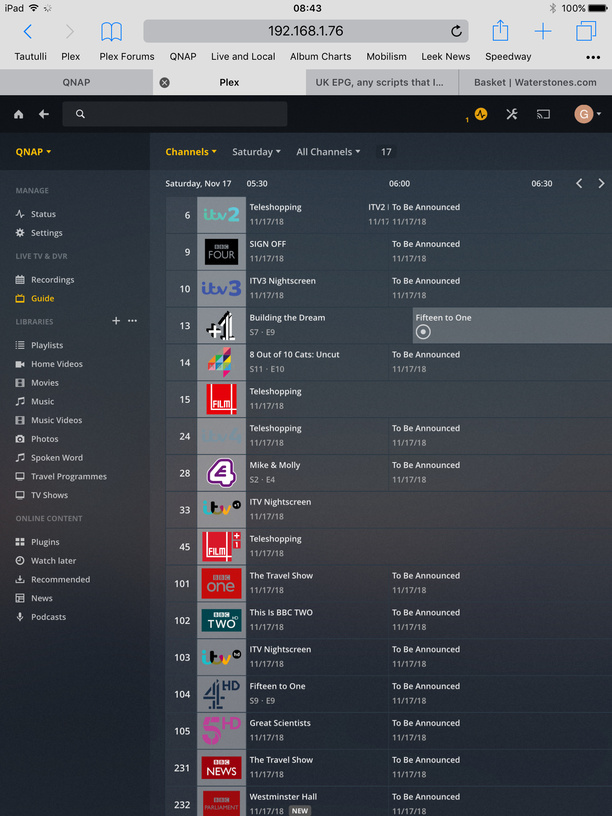
Task: Open Recordings in the sidebar
Action: (45, 279)
